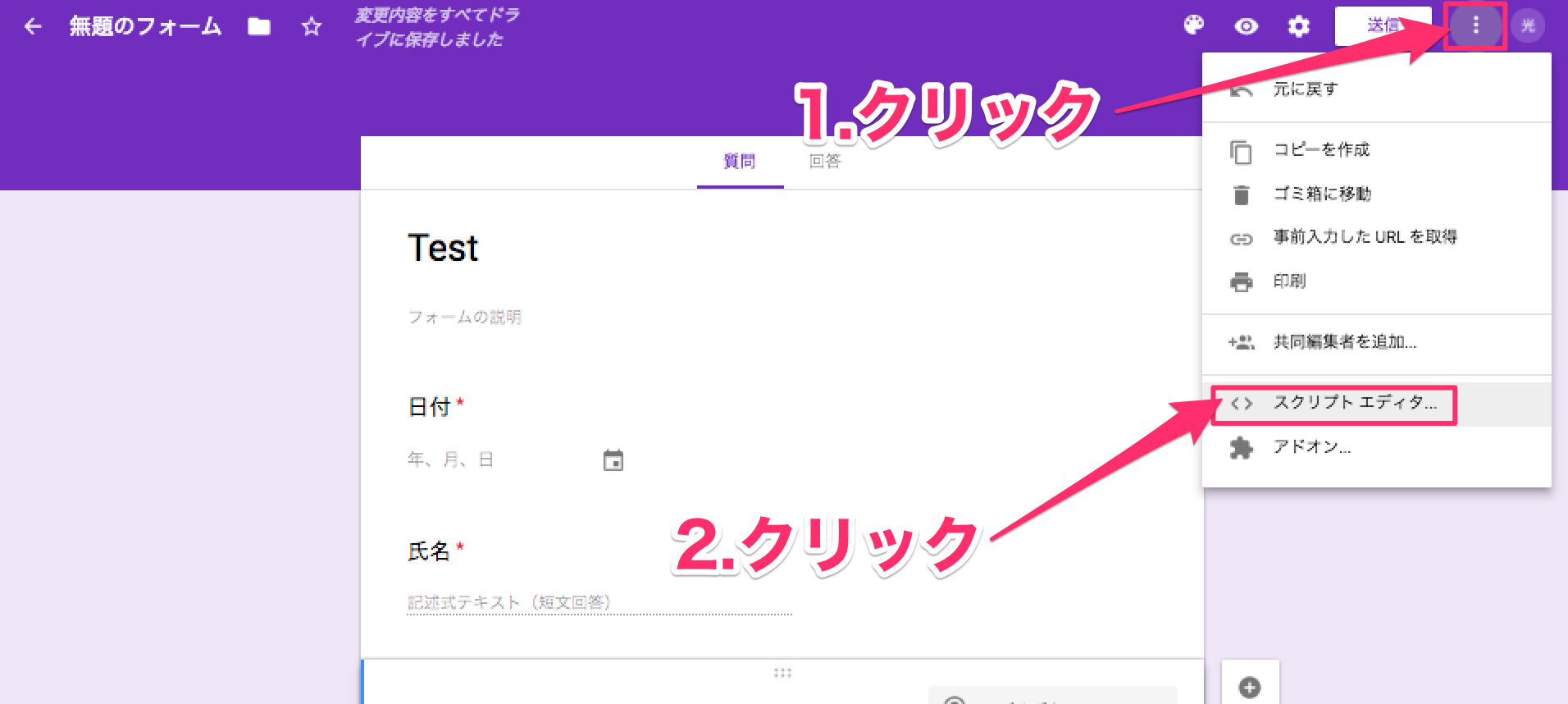
Task: Click the trash icon beside ゴミ箱に移動
Action: coord(1242,194)
